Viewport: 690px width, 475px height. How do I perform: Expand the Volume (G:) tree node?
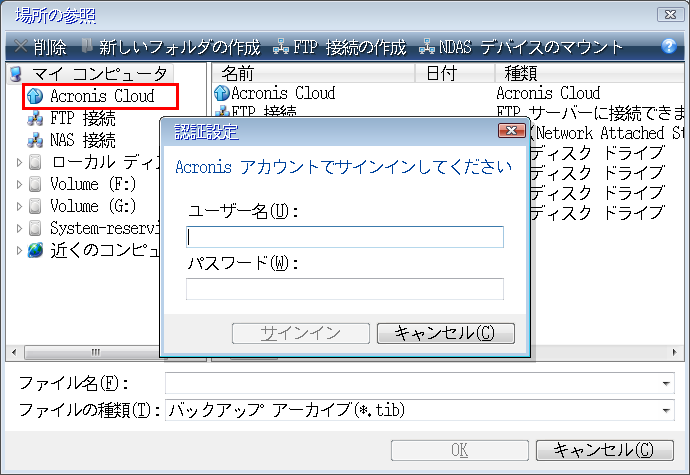coord(19,206)
